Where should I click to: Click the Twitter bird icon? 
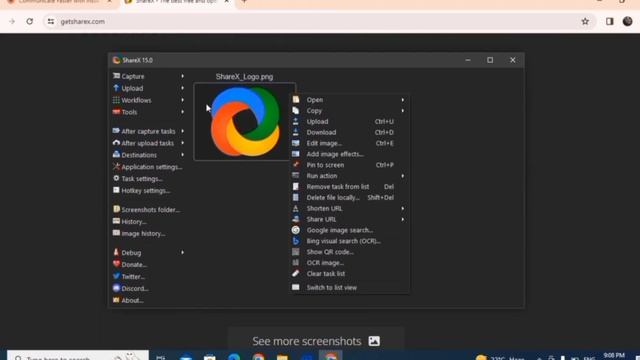coord(116,276)
